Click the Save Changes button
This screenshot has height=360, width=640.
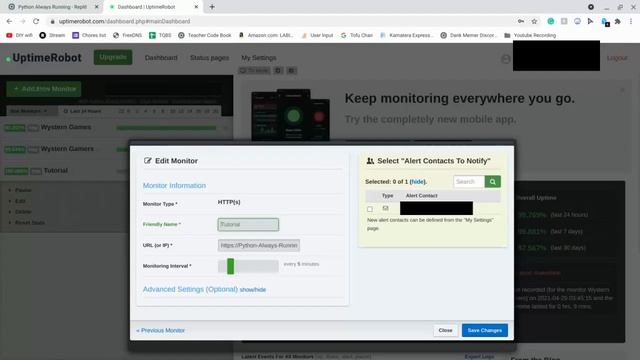click(485, 330)
